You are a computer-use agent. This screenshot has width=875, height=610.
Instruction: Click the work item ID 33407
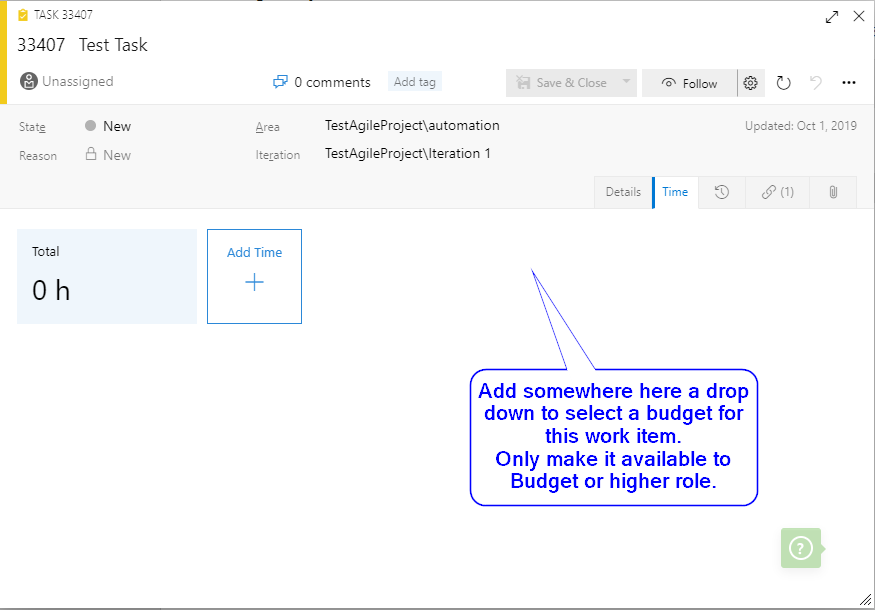point(41,45)
